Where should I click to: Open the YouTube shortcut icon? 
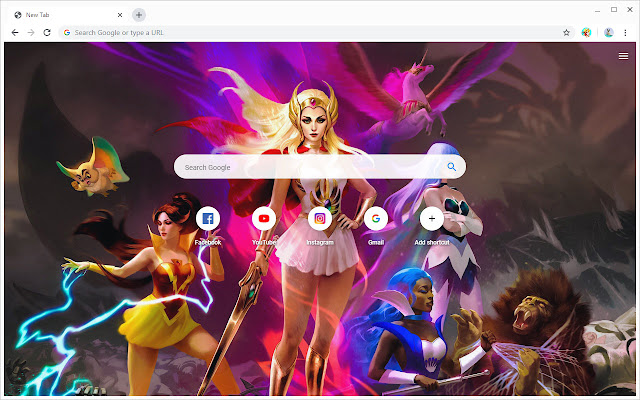coord(264,218)
